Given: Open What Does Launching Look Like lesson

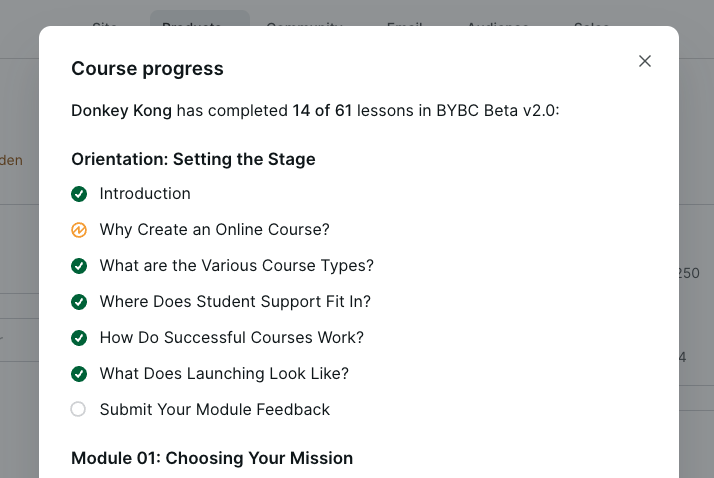Looking at the screenshot, I should coord(224,374).
